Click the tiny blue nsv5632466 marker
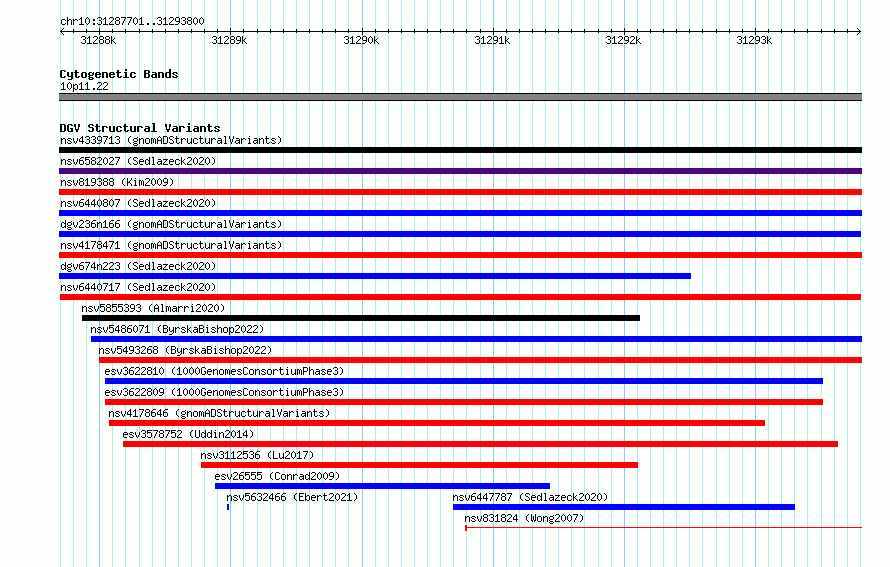The height and width of the screenshot is (567, 890). (x=228, y=507)
